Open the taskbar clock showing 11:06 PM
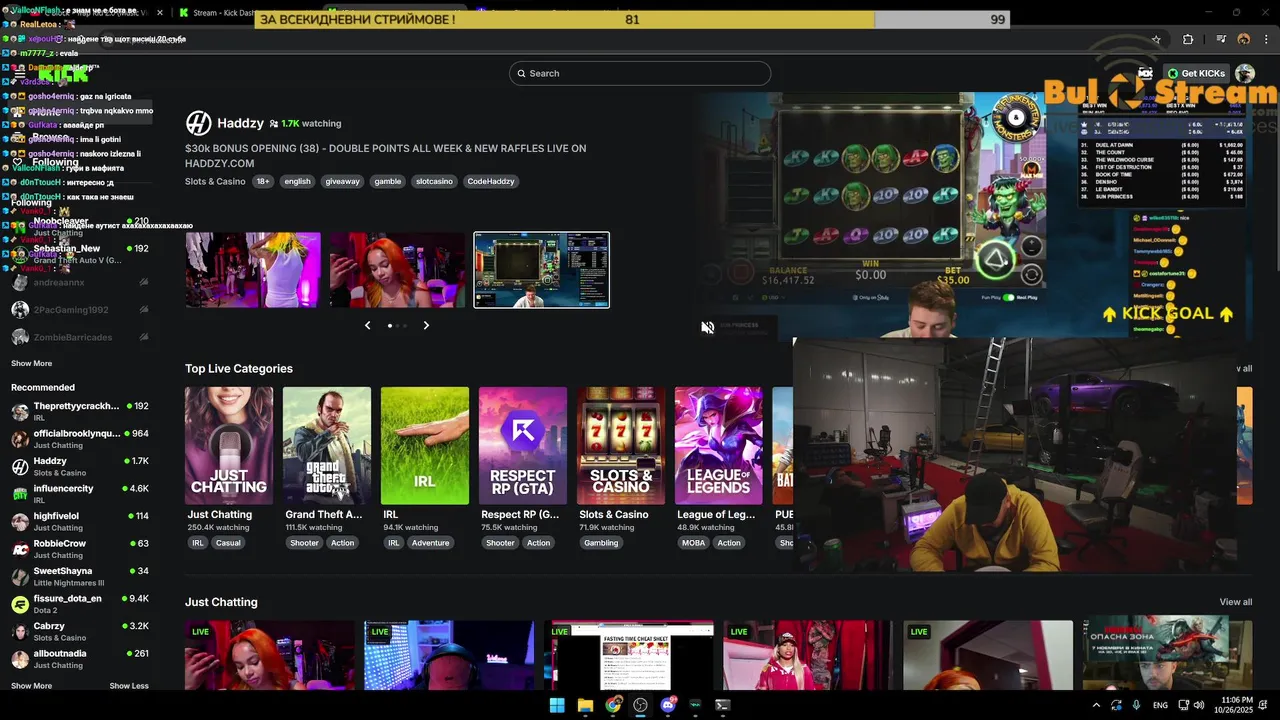Image resolution: width=1280 pixels, height=720 pixels. click(1236, 705)
